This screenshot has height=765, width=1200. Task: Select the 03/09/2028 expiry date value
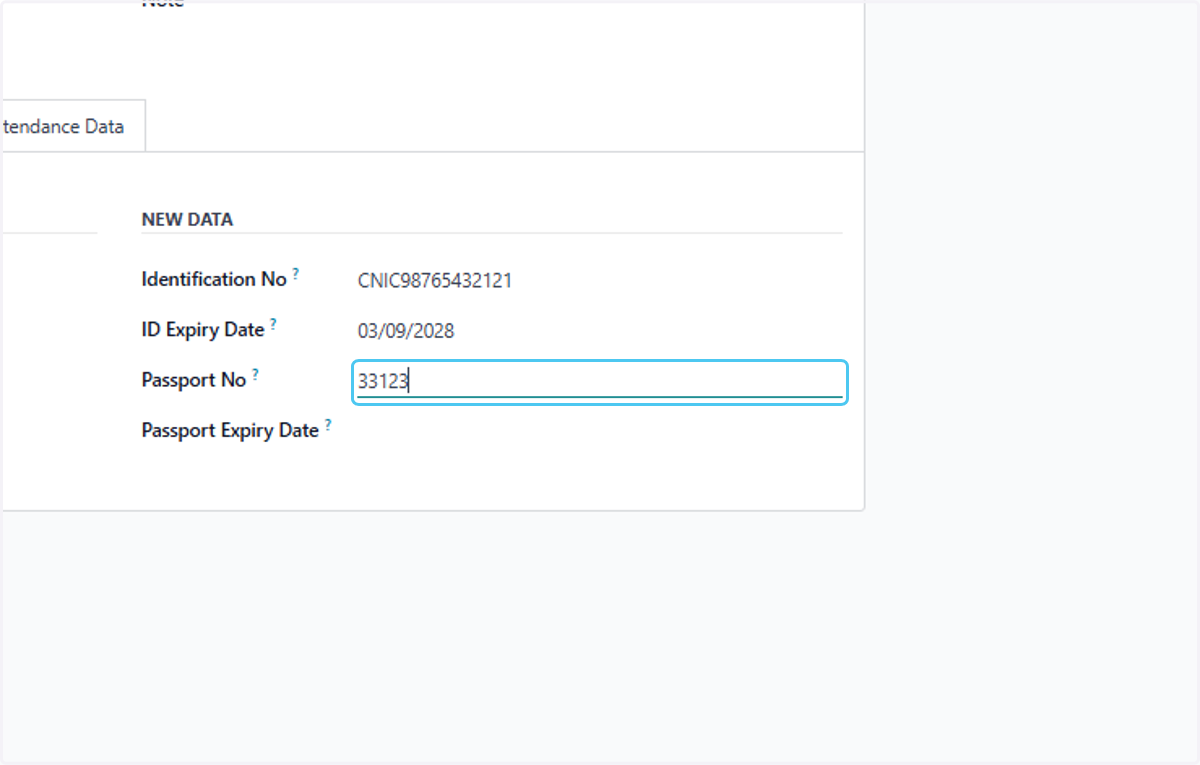click(406, 331)
